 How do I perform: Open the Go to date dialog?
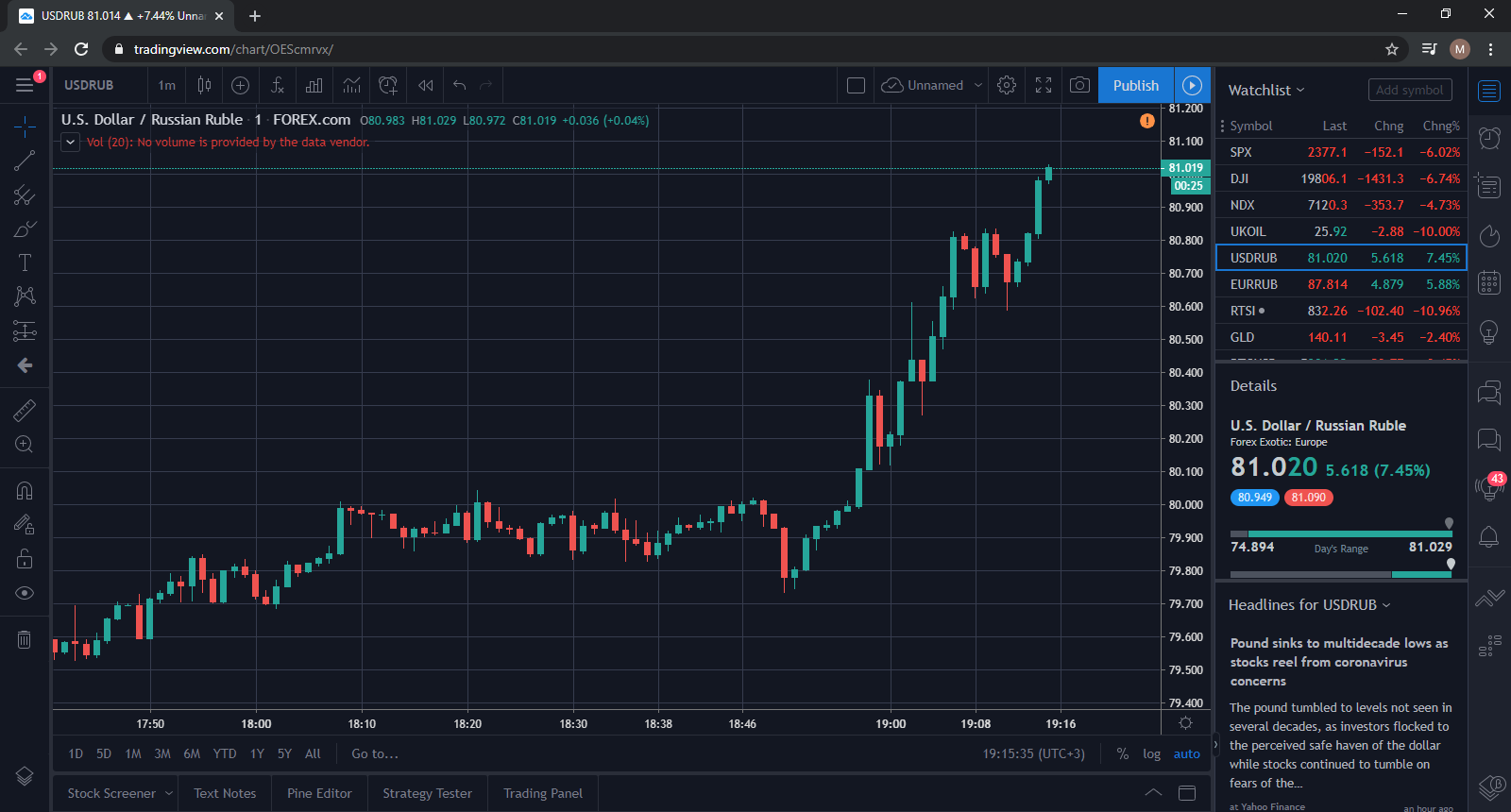(375, 753)
